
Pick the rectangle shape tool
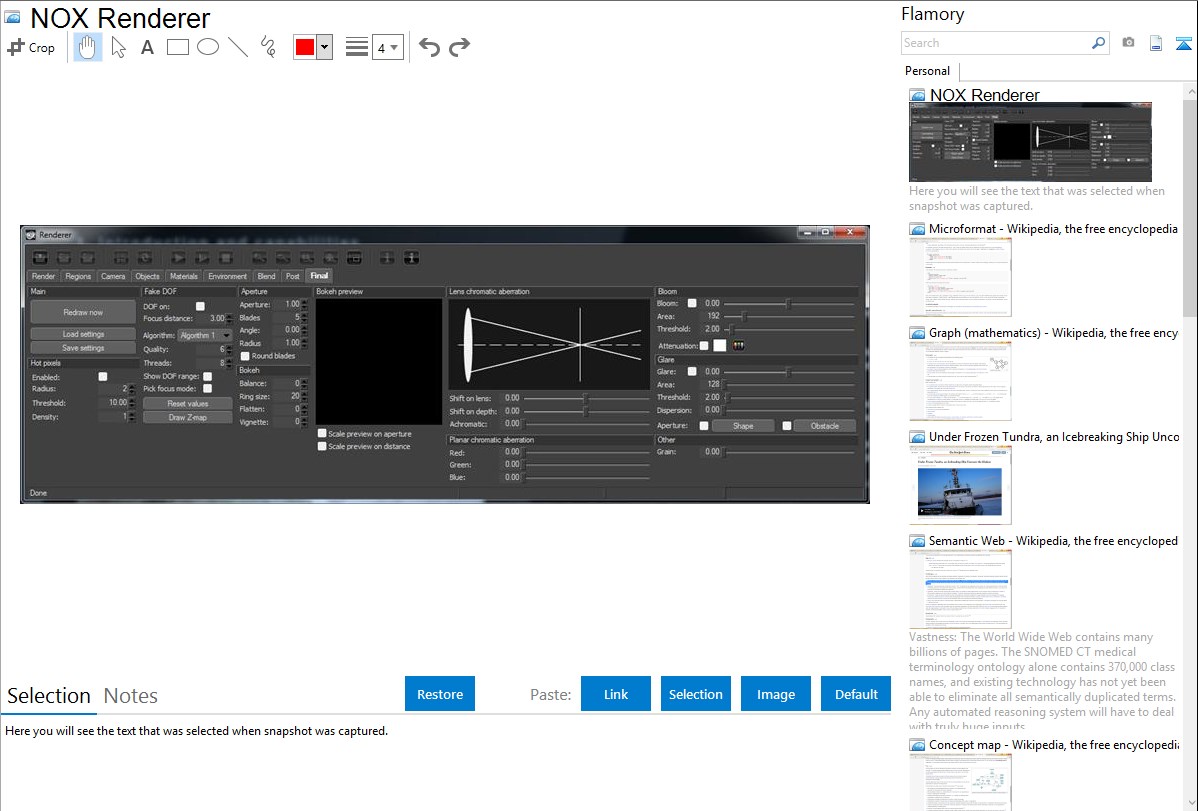click(177, 47)
